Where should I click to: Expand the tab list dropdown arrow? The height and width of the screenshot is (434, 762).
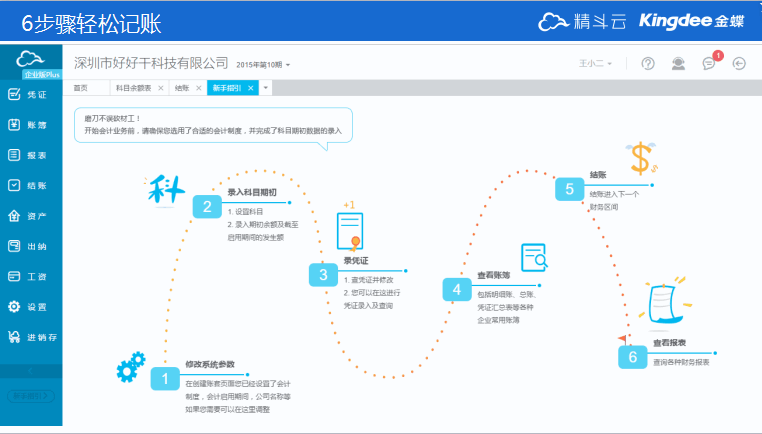265,88
